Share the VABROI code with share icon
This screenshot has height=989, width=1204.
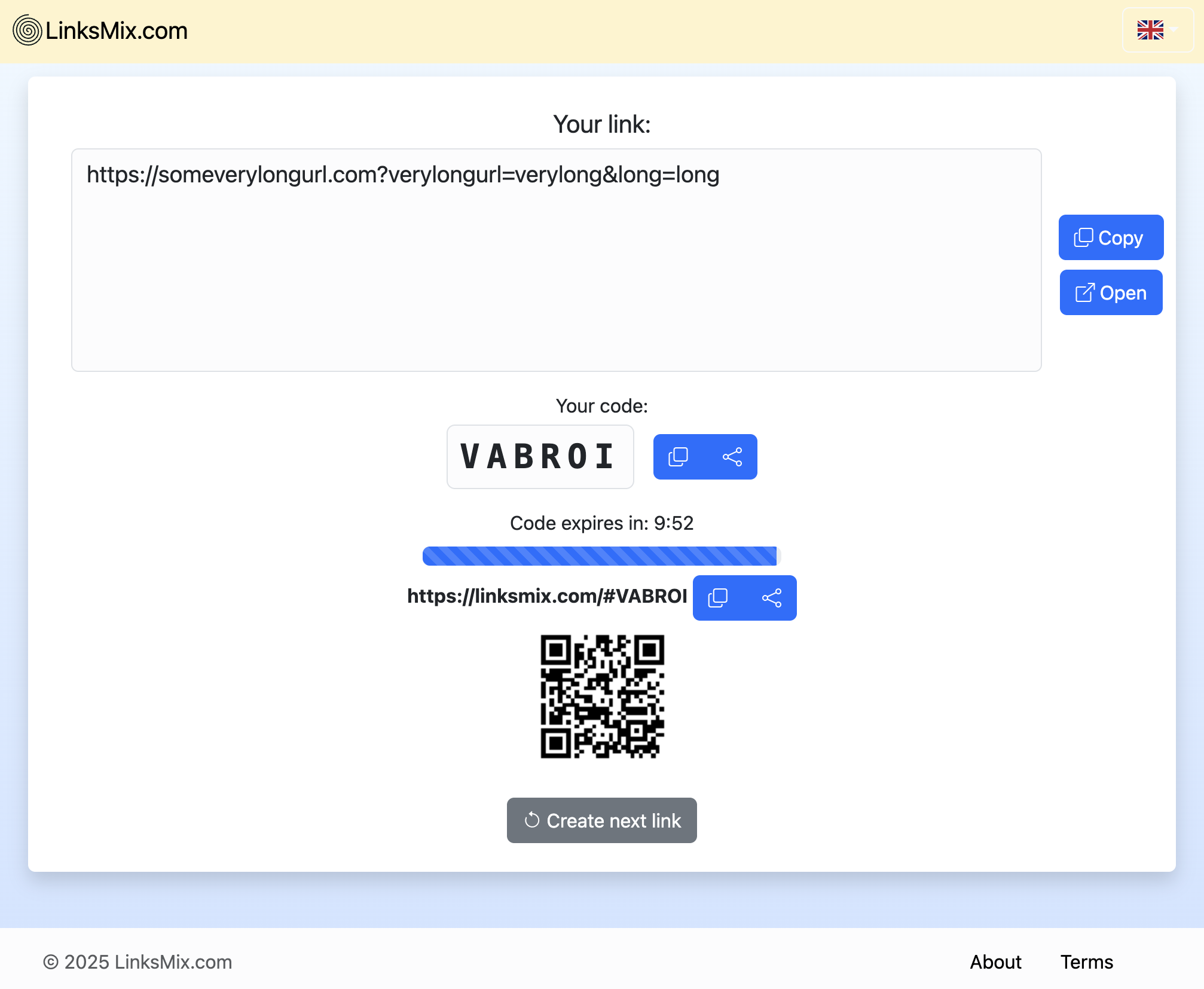coord(732,457)
